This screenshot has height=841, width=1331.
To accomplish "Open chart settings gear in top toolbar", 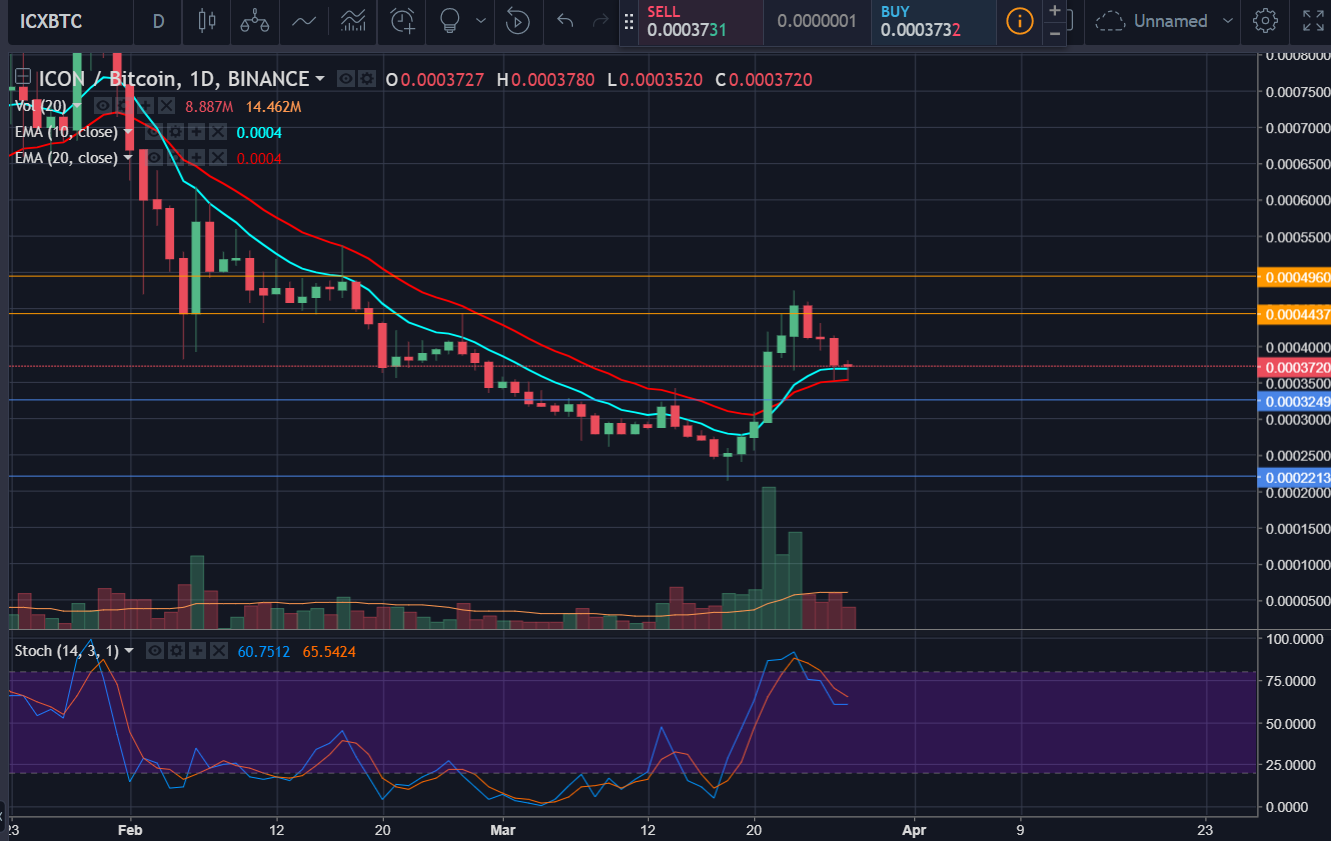I will 1265,20.
